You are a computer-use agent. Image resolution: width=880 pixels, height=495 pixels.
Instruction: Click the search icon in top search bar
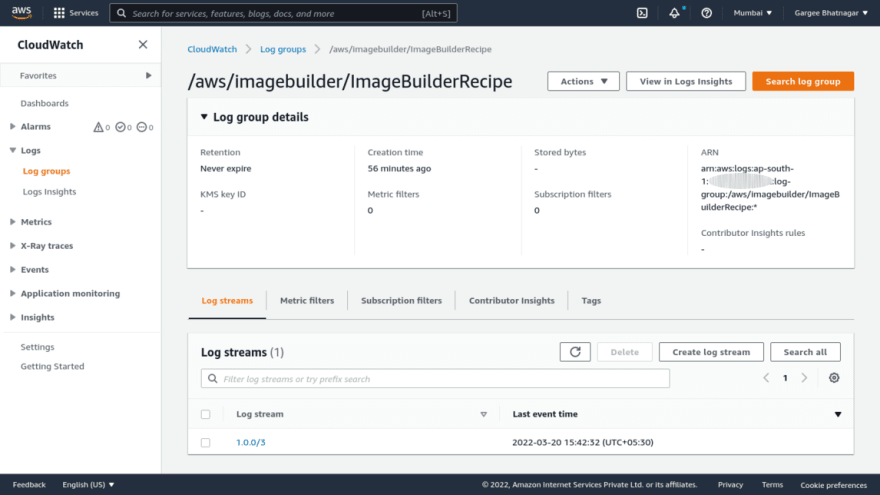click(121, 13)
